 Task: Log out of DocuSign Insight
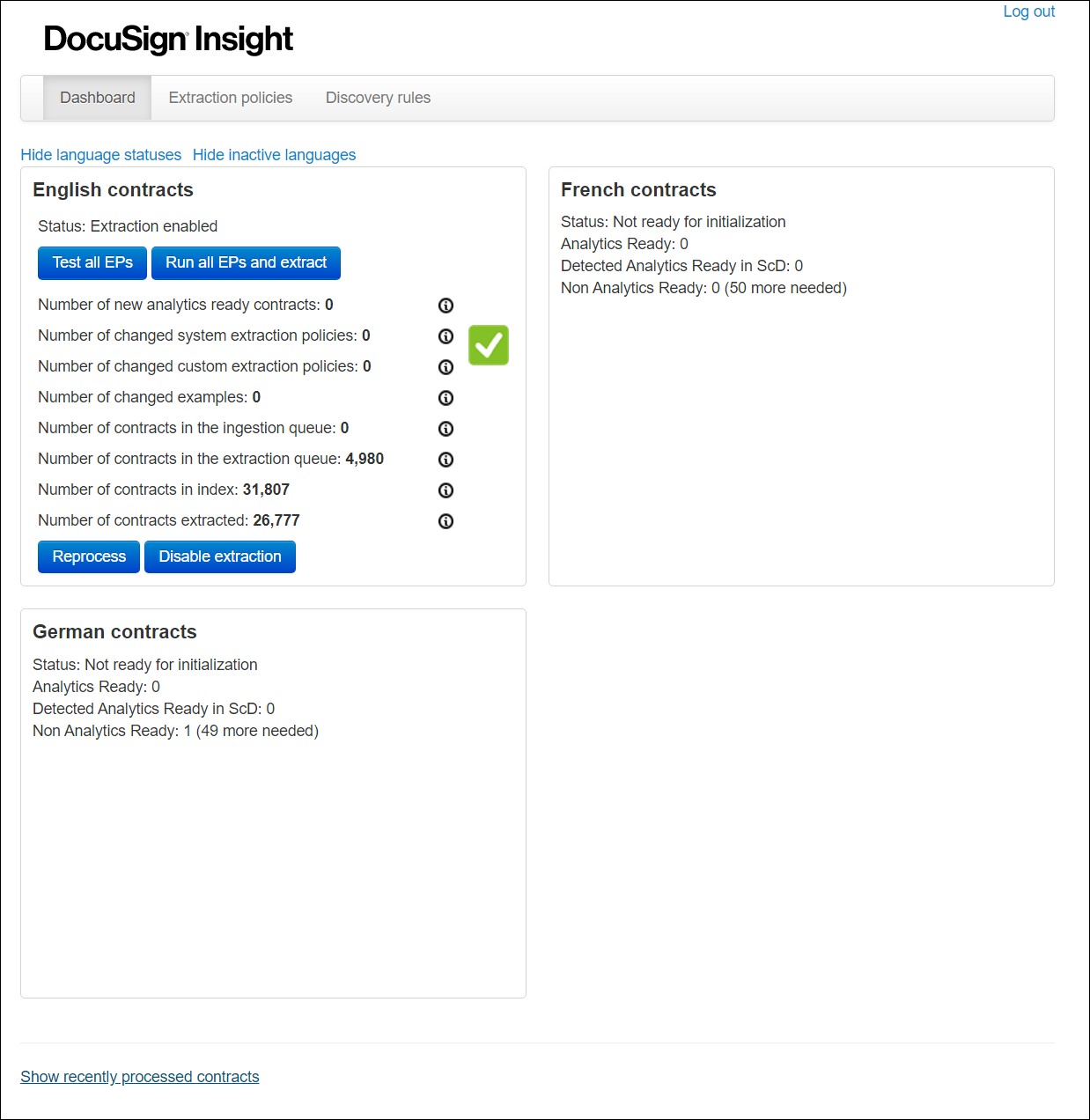(1028, 11)
